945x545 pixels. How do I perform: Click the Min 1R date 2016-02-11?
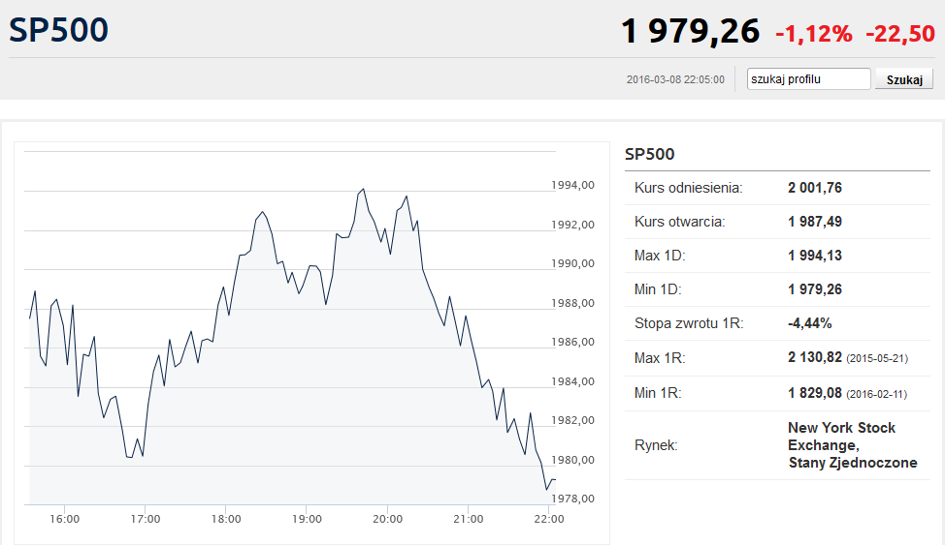coord(877,393)
